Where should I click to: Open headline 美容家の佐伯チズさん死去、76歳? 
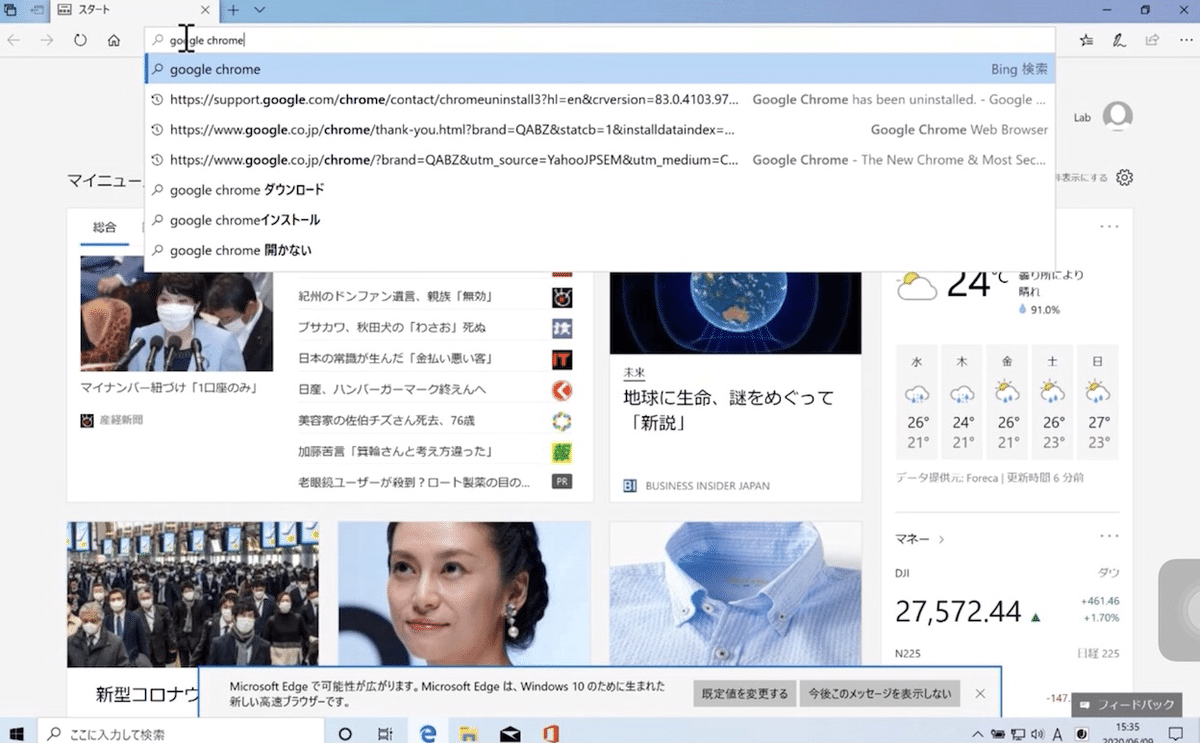pos(387,420)
